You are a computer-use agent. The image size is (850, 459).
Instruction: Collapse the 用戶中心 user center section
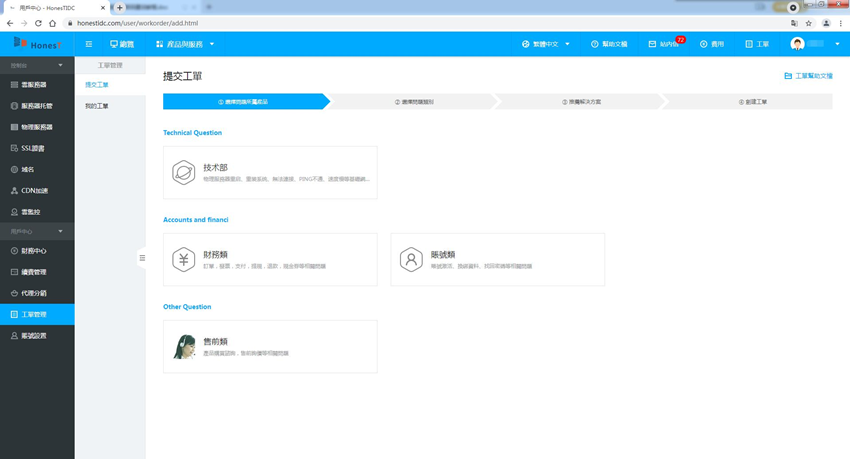37,231
